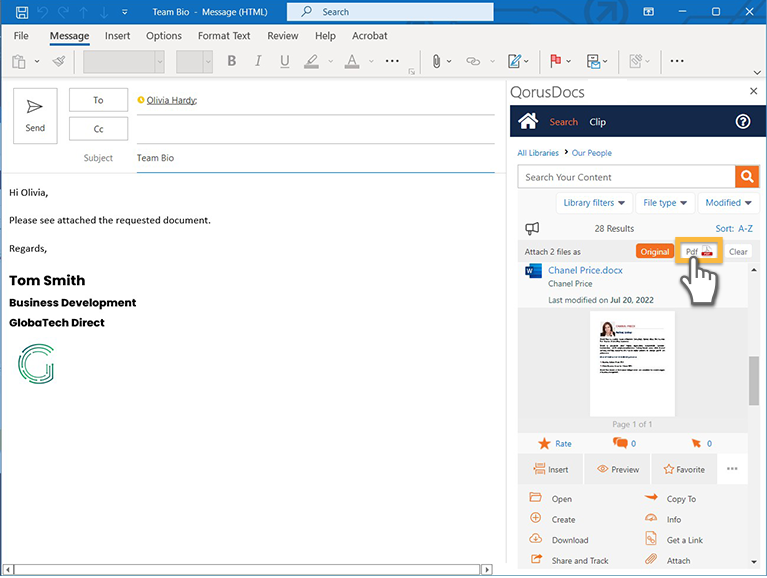Screen dimensions: 767x578
Task: Click Share and Track action
Action: point(569,560)
